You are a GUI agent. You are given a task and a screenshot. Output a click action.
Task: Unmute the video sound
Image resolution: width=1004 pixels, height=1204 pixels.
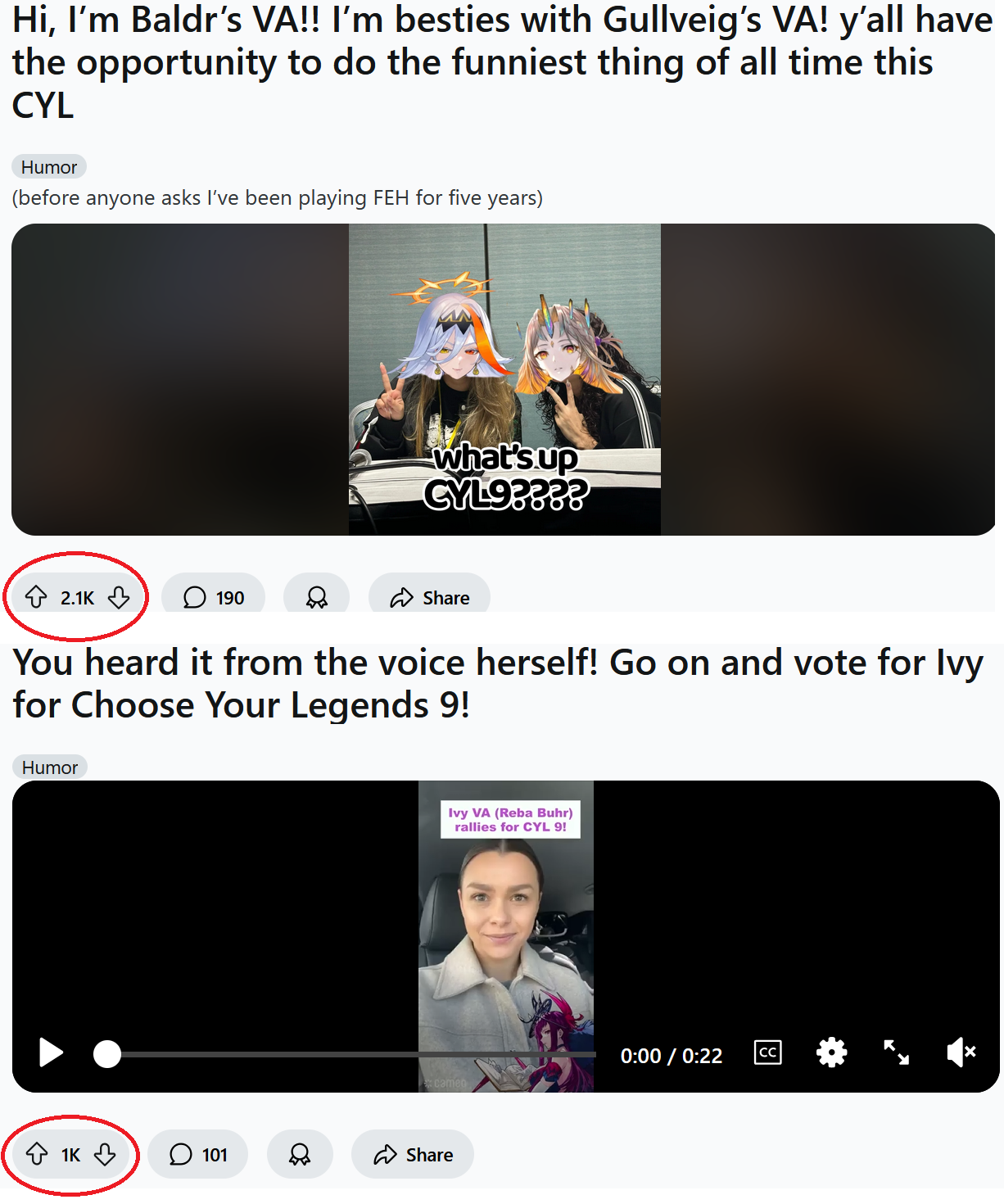point(961,1052)
